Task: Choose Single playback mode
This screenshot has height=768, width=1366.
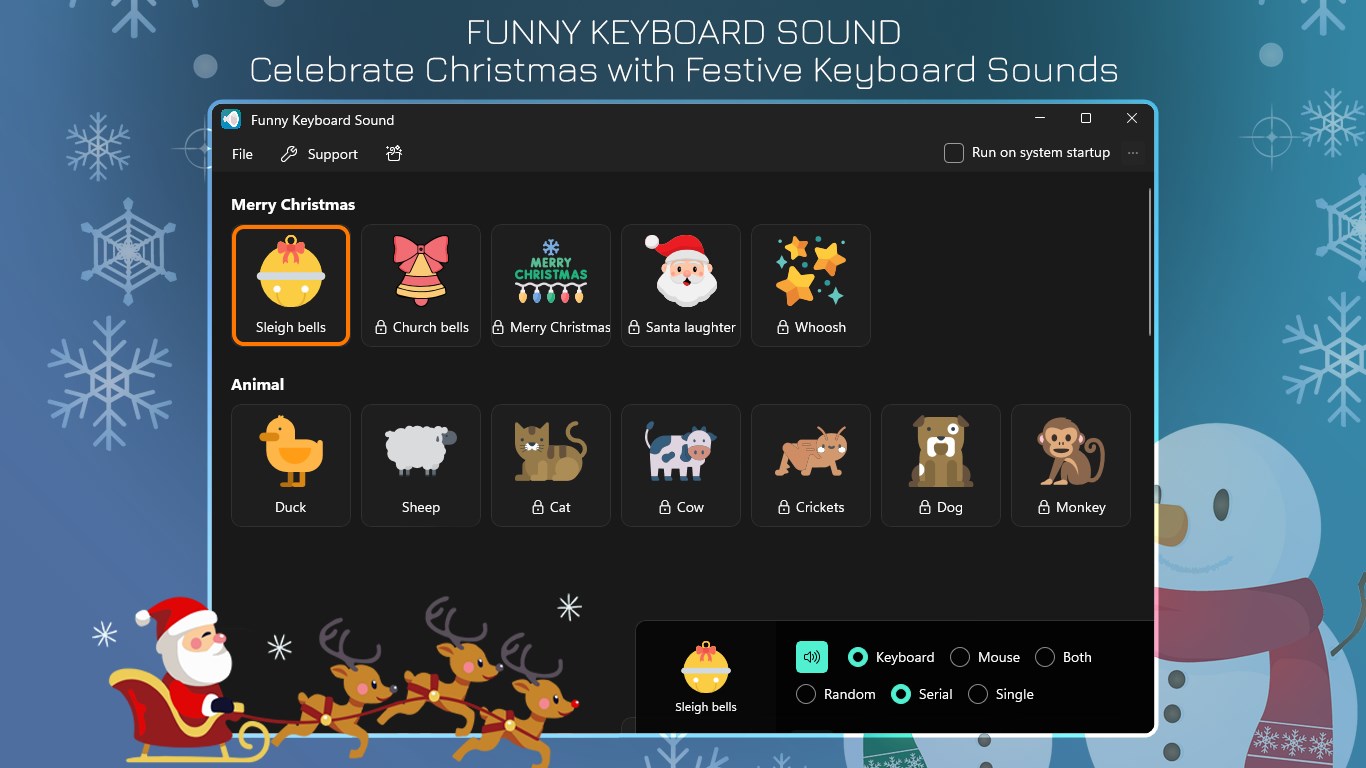Action: point(1001,694)
